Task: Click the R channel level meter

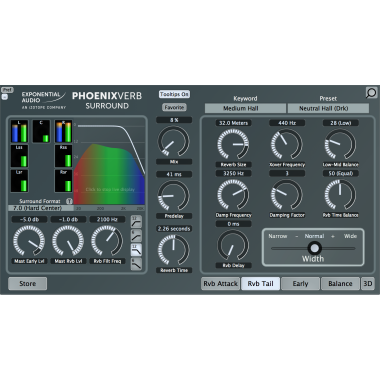Action: pyautogui.click(x=63, y=131)
